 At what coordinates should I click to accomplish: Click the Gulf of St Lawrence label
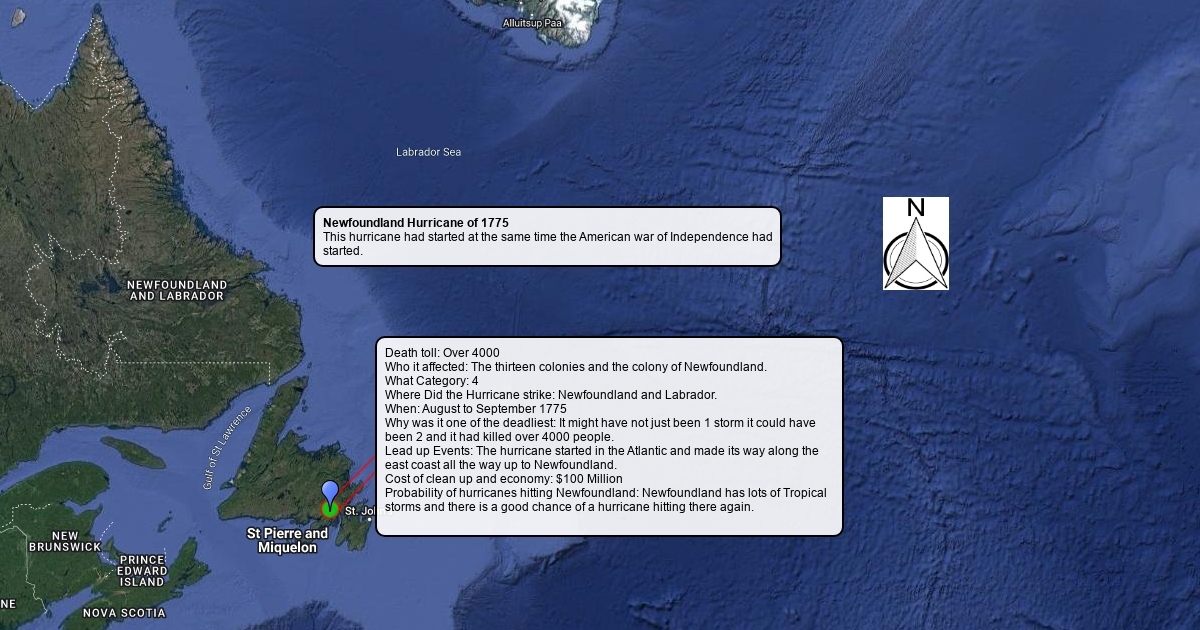[227, 447]
